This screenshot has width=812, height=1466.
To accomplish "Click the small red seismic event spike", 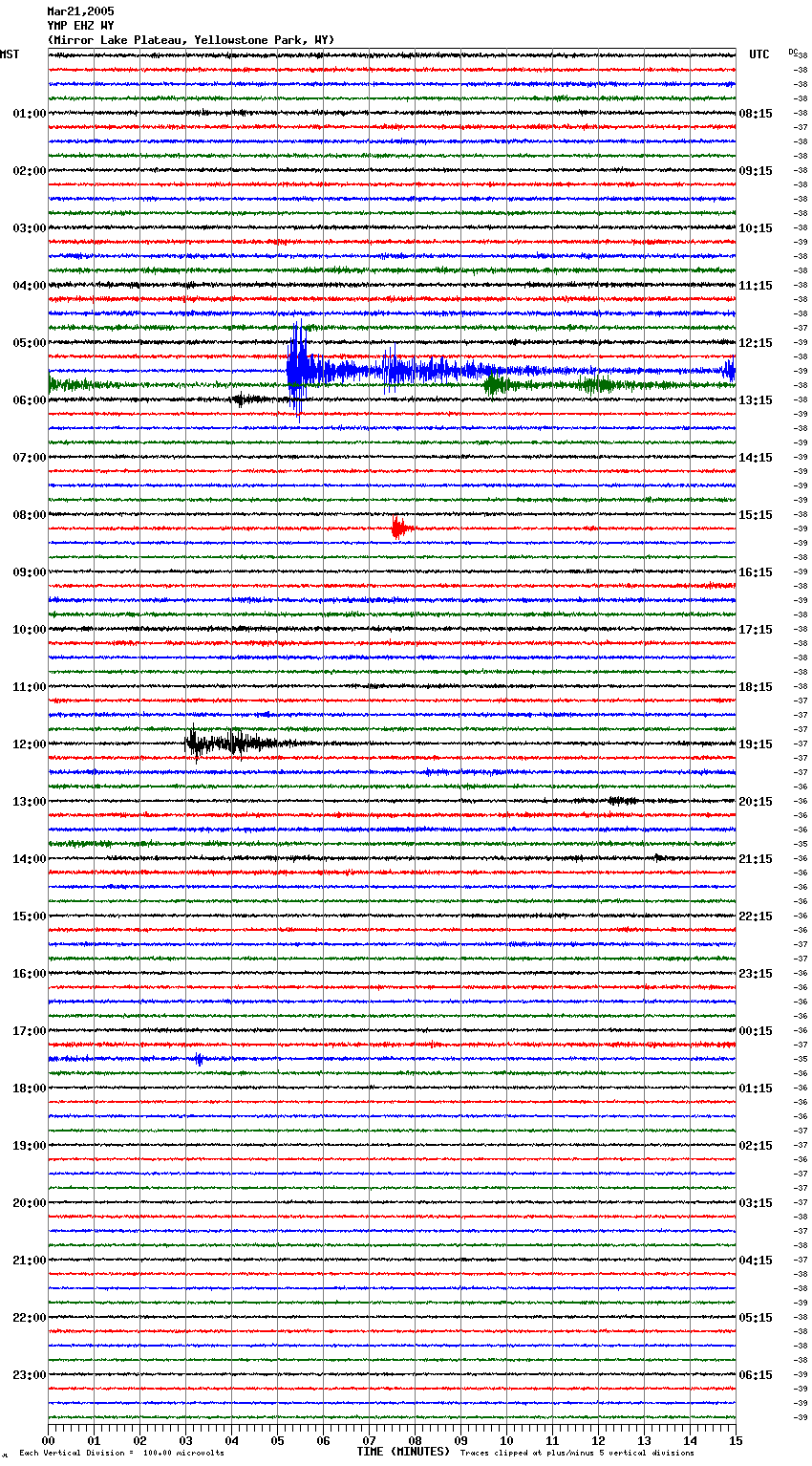I will [x=398, y=528].
